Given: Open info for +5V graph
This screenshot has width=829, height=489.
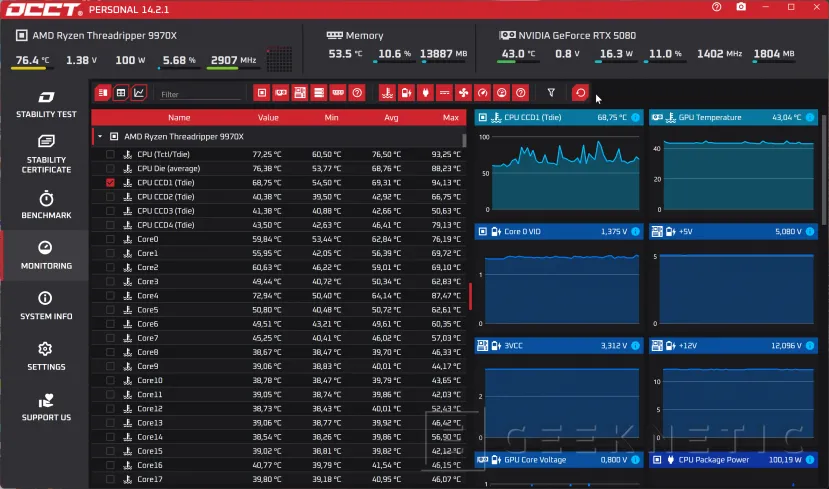Looking at the screenshot, I should coord(810,232).
